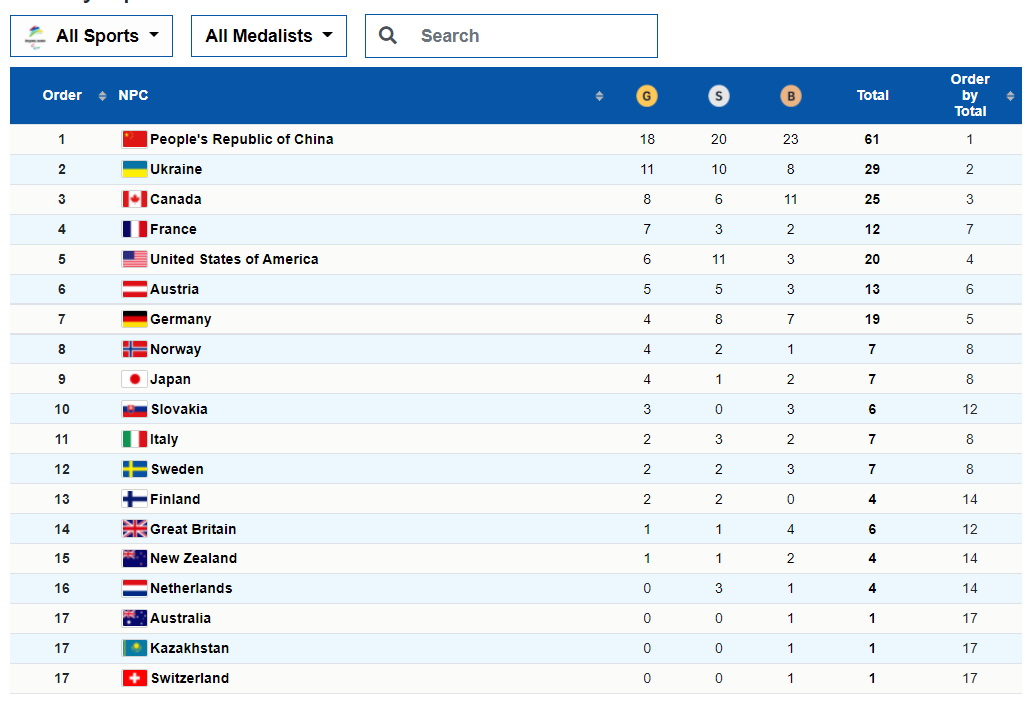Click the silver medal S icon
The height and width of the screenshot is (716, 1033).
pos(718,96)
